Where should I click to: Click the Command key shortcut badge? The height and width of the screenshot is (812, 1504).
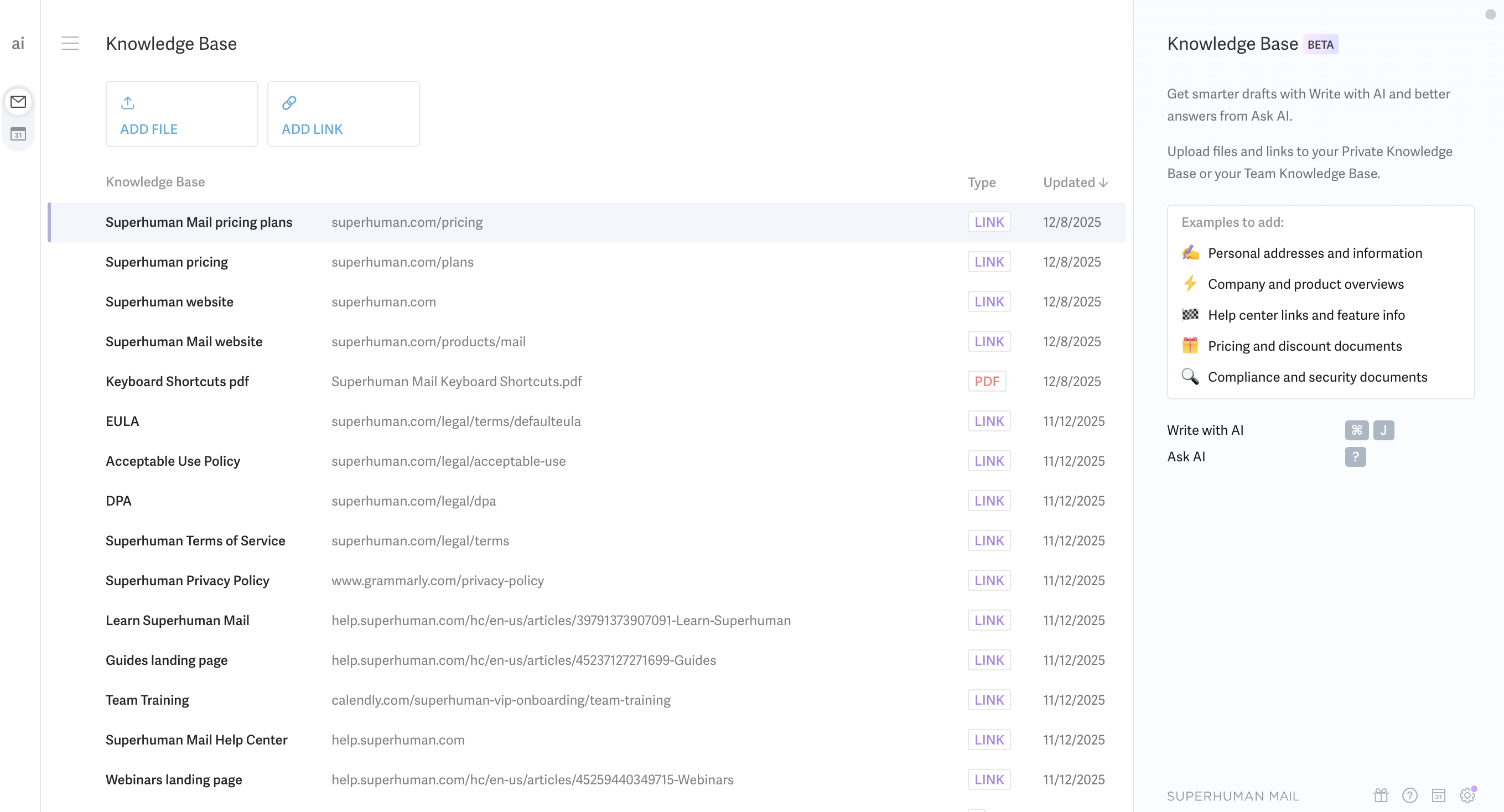click(1356, 430)
